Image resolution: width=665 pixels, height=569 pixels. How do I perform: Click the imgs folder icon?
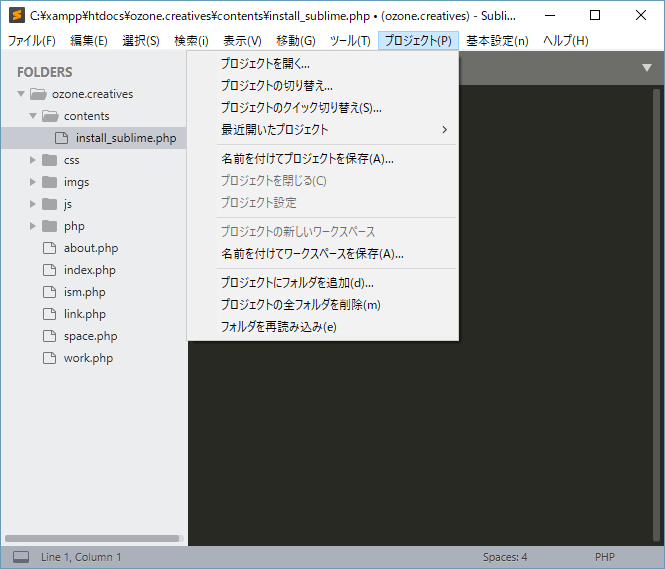[50, 182]
